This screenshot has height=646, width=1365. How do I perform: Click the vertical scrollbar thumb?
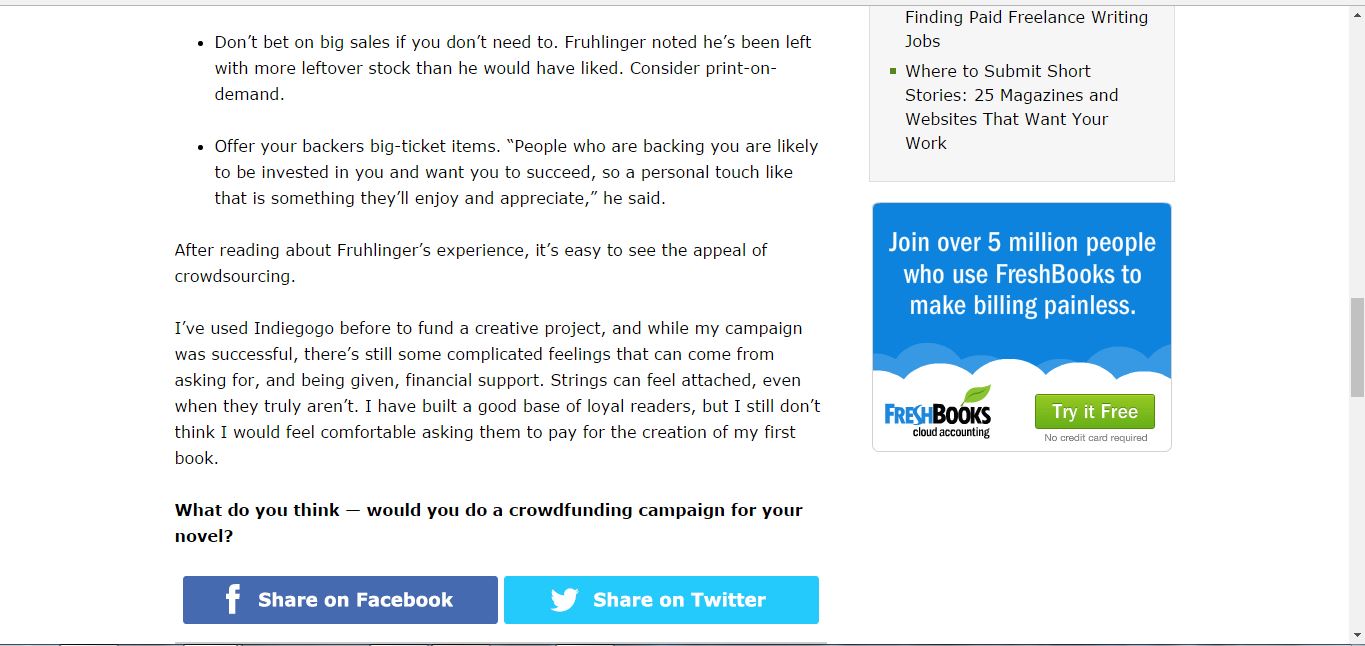[1356, 347]
